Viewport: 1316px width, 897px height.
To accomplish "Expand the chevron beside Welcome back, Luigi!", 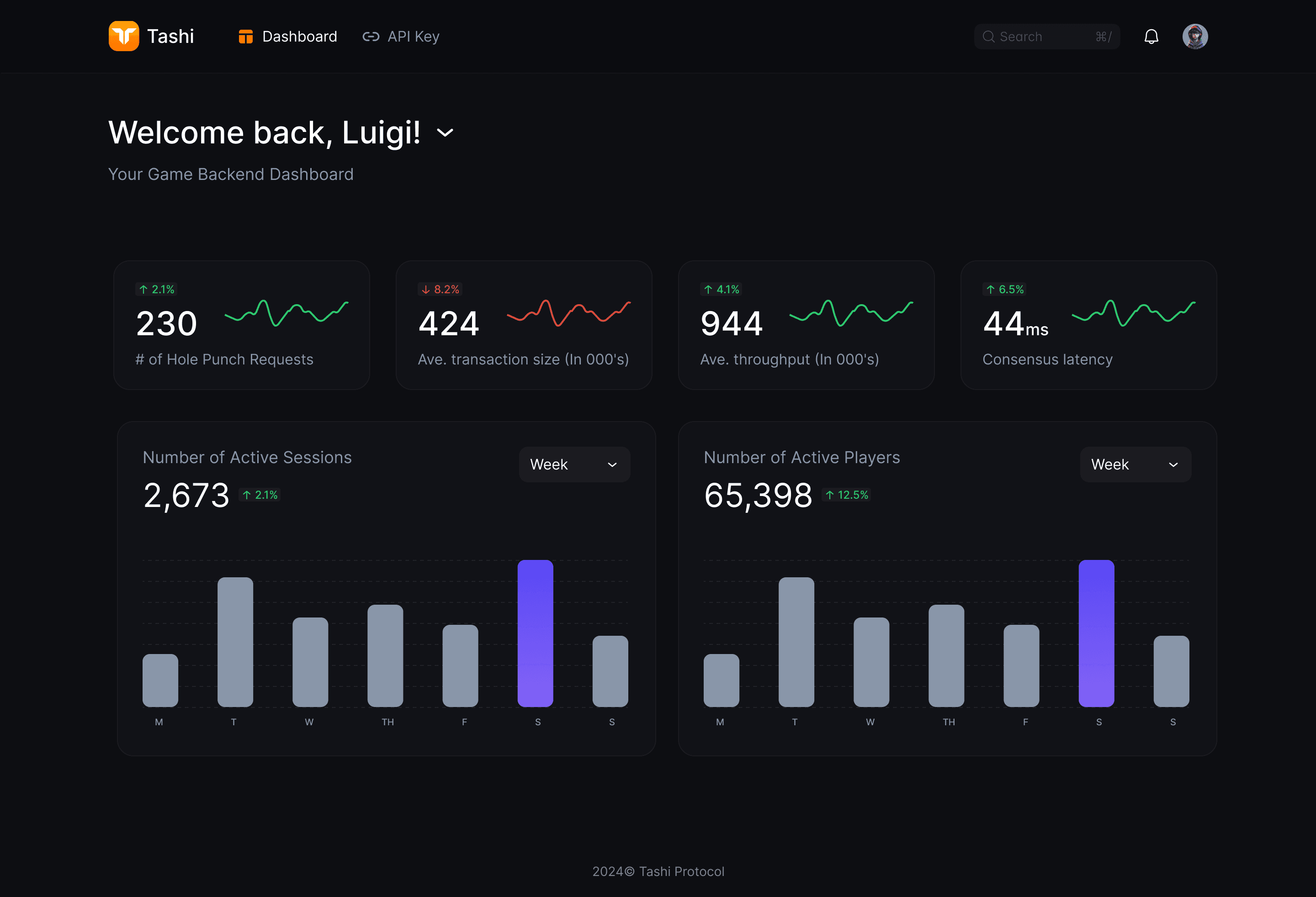I will pyautogui.click(x=445, y=133).
